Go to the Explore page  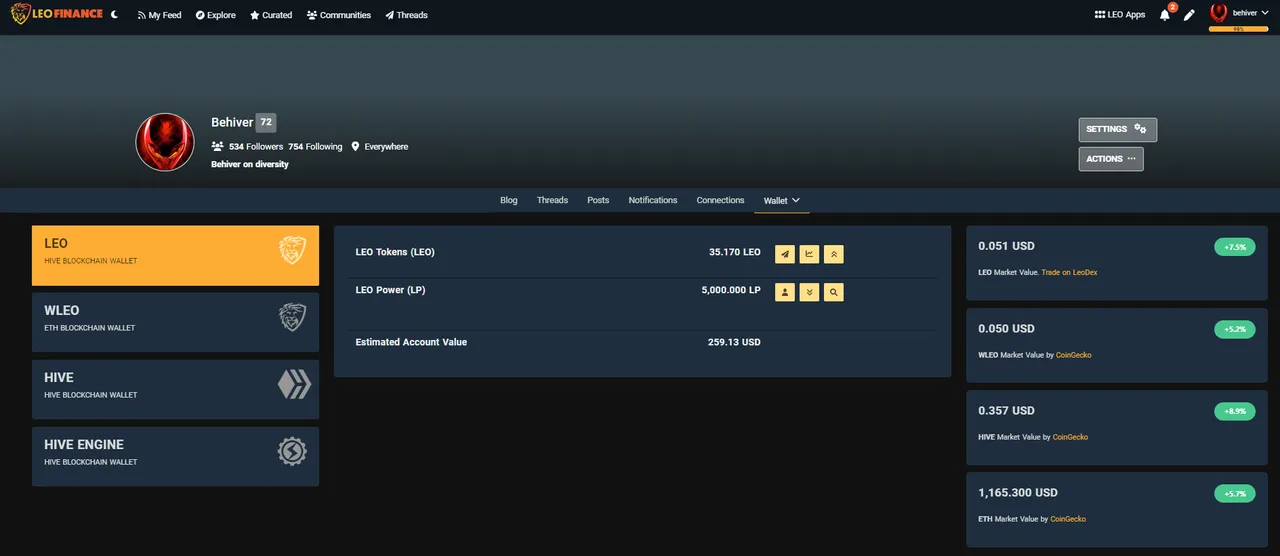pos(216,15)
